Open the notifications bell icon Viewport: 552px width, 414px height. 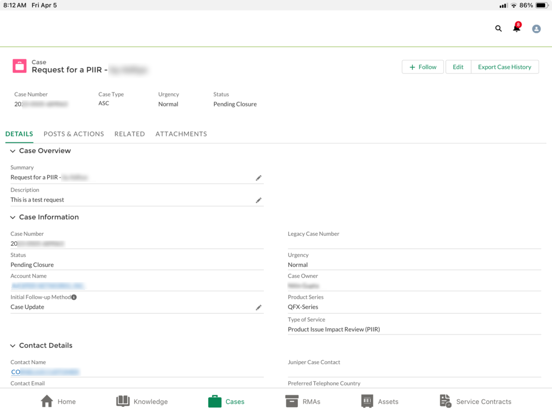pyautogui.click(x=517, y=27)
